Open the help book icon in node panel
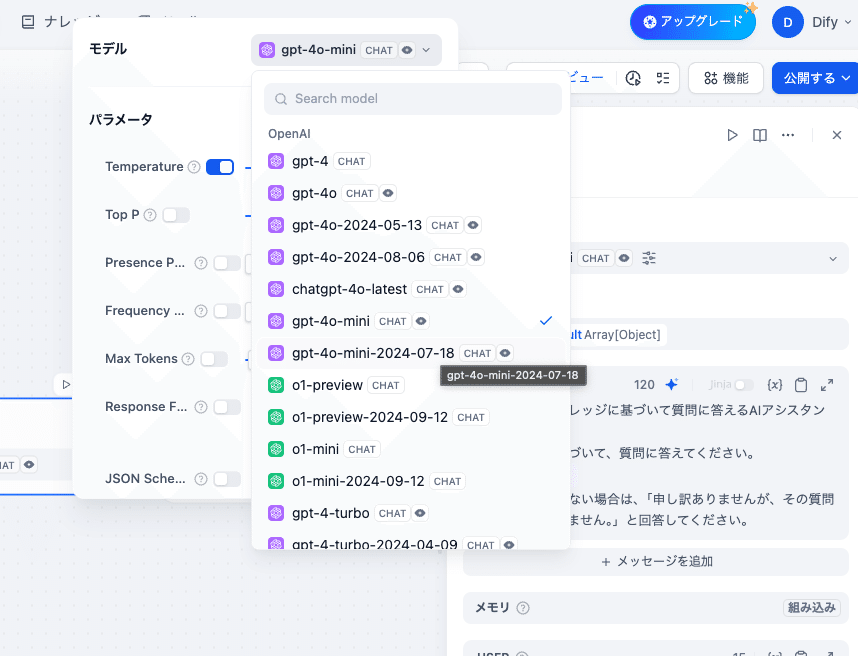This screenshot has width=858, height=656. coord(760,135)
